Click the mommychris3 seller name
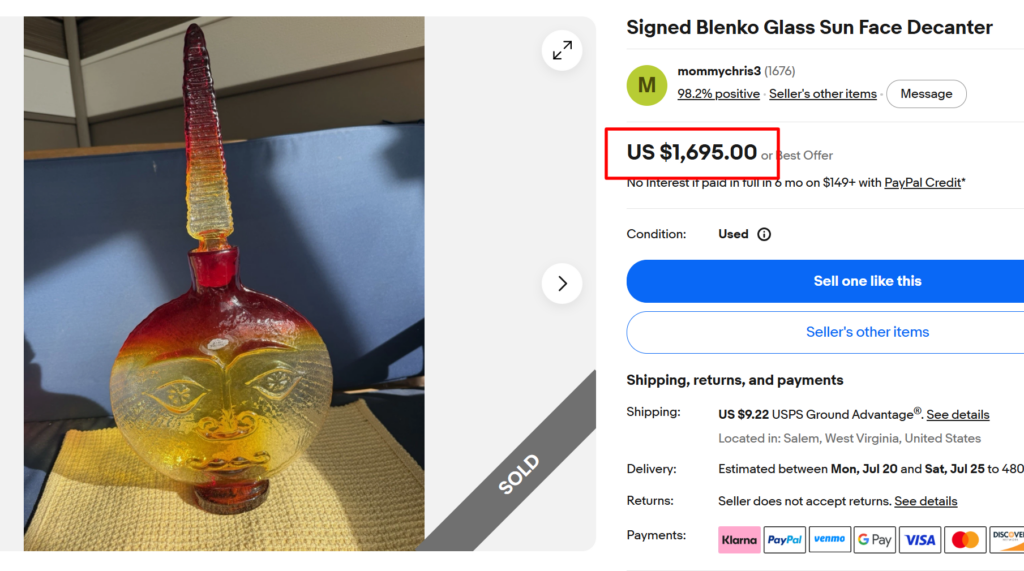 719,71
